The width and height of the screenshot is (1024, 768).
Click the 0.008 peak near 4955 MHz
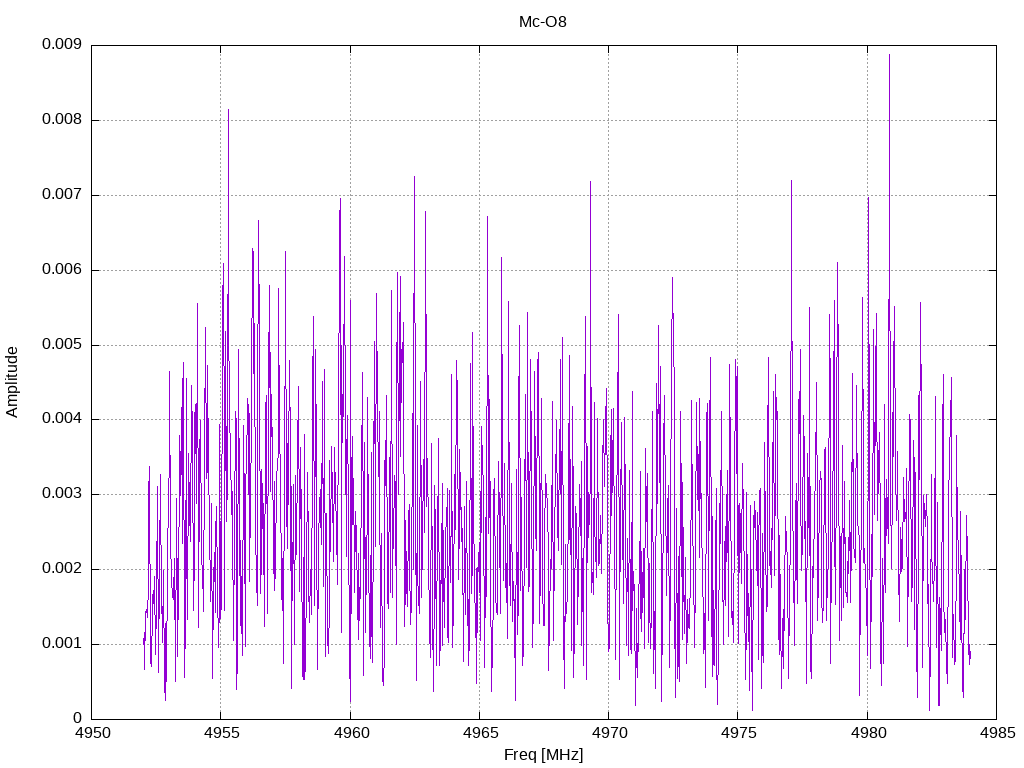[x=229, y=110]
